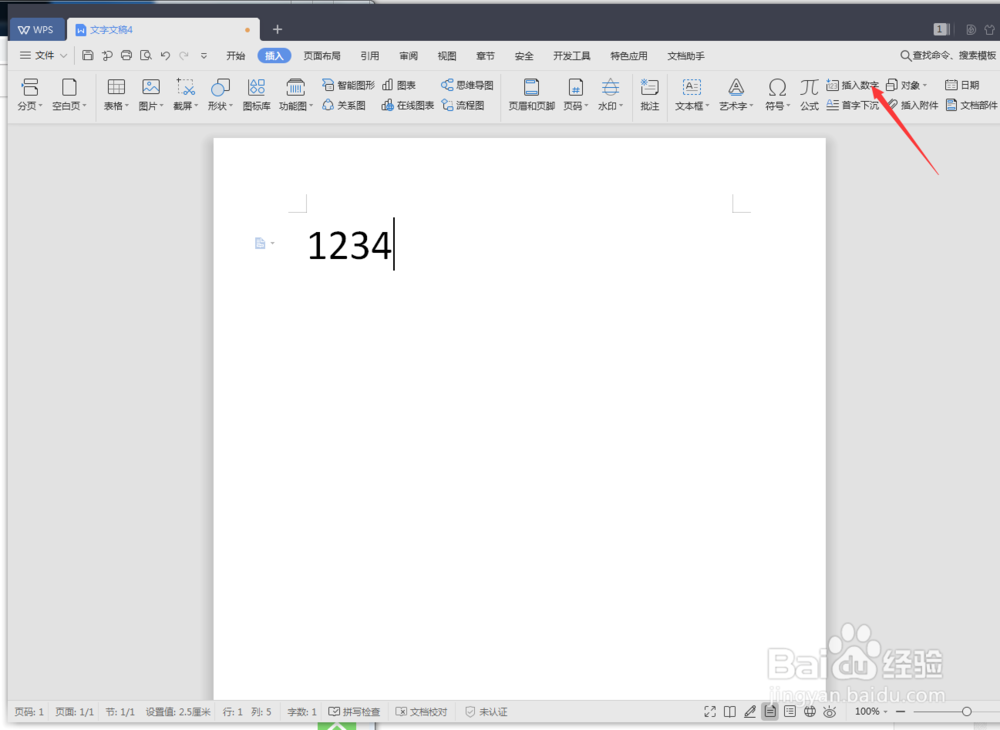This screenshot has width=1000, height=730.
Task: Open the 文件 file menu
Action: [x=43, y=55]
